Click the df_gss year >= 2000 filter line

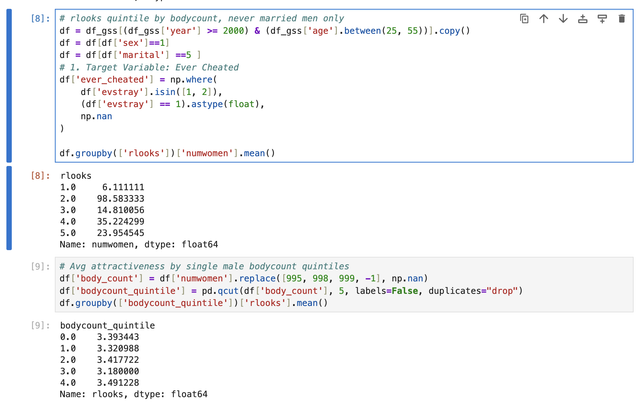(x=265, y=31)
